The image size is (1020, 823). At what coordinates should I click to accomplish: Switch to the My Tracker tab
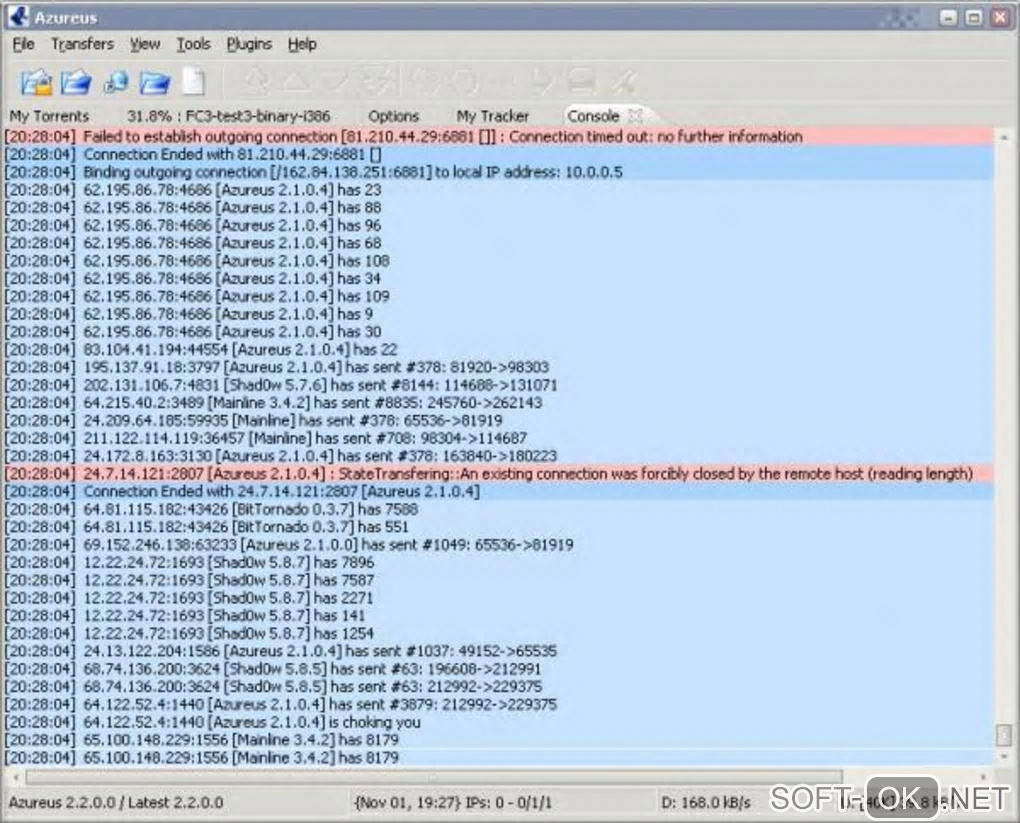click(x=492, y=116)
